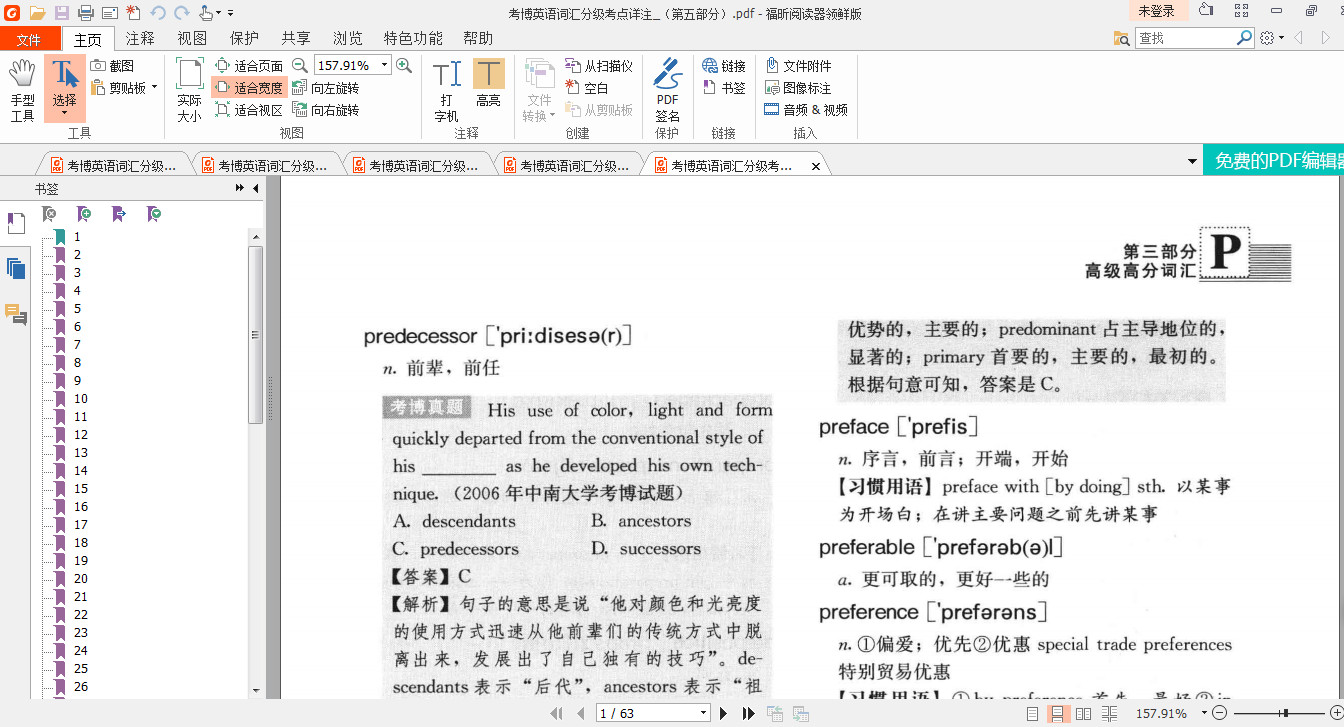1344x727 pixels.
Task: Open the page number dropdown 1 / 63
Action: click(x=703, y=713)
